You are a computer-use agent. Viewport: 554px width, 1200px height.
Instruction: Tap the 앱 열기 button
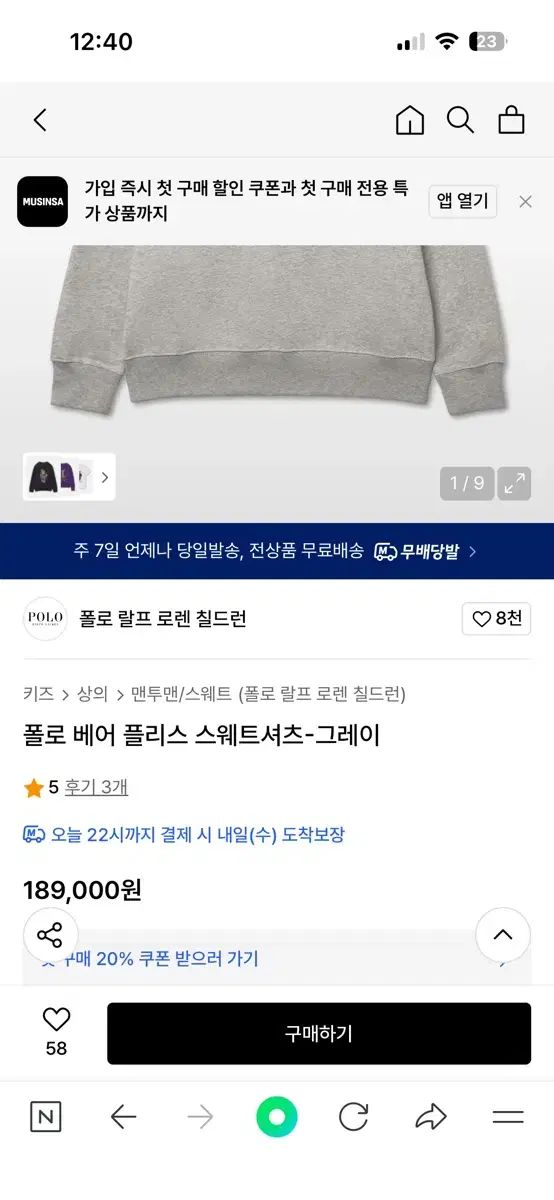(x=463, y=201)
